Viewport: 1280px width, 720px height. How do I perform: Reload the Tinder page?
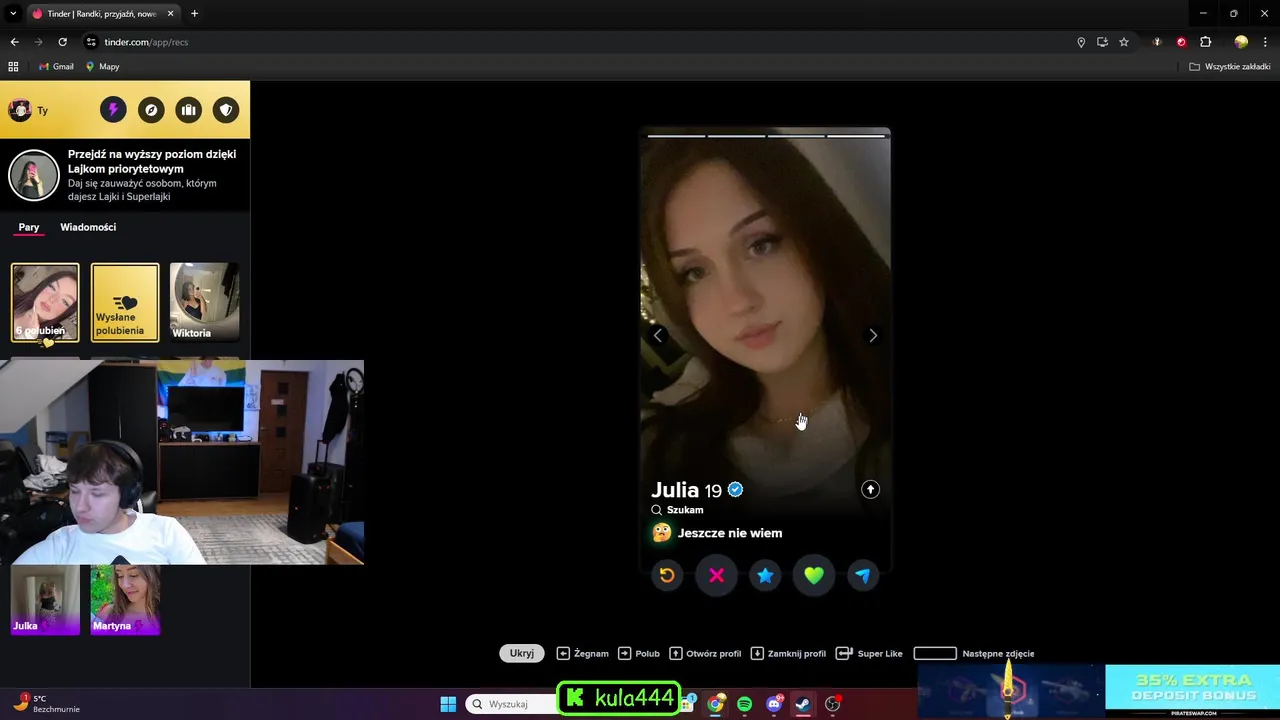(62, 42)
